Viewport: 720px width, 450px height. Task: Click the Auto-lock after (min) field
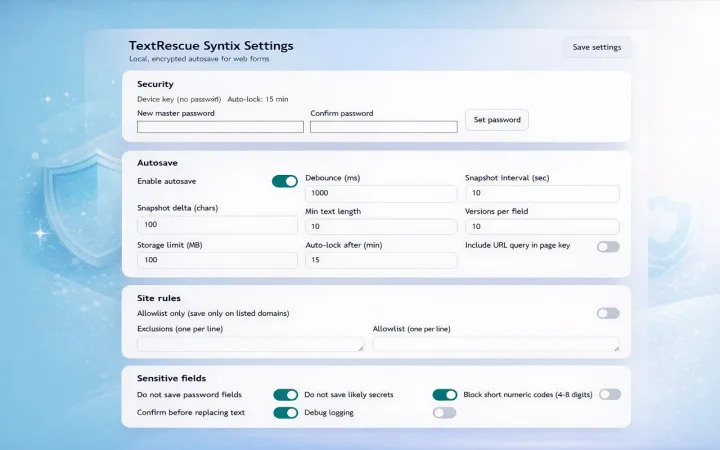click(x=381, y=260)
